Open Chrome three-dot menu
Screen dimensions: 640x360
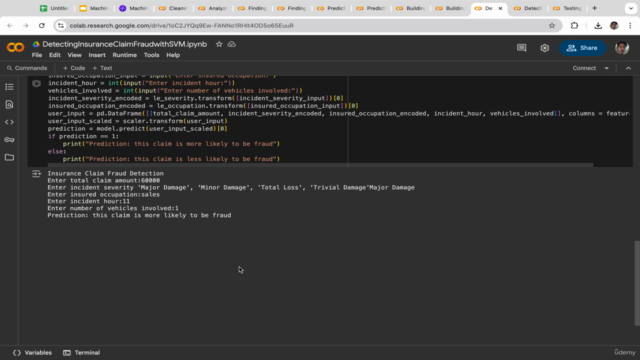pos(630,26)
